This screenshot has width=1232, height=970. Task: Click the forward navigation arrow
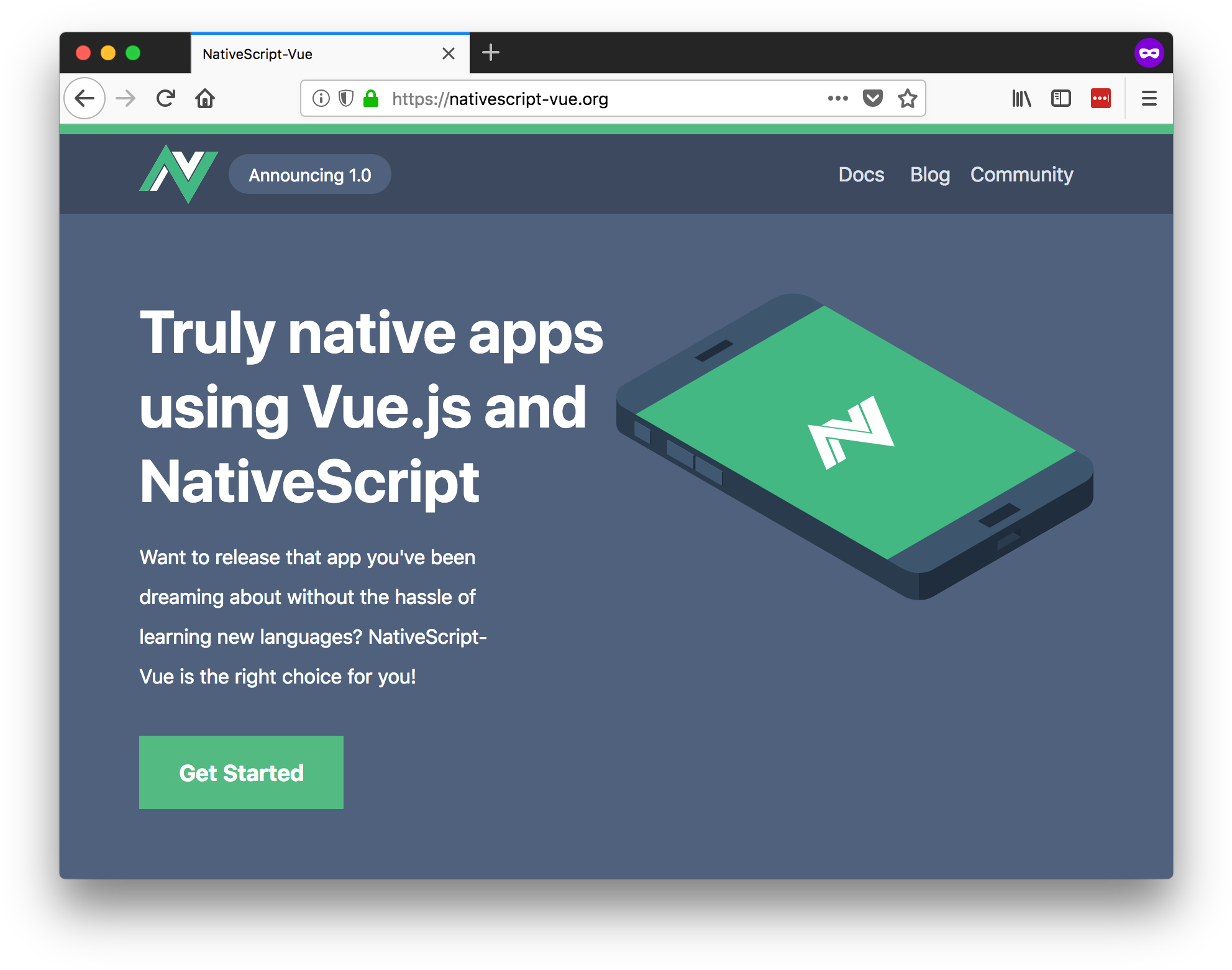125,98
